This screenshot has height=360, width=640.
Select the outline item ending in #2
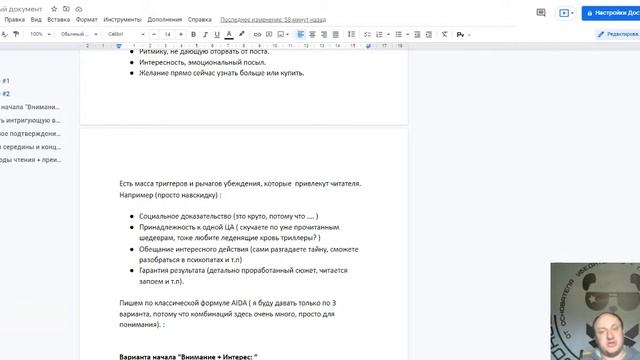point(5,94)
